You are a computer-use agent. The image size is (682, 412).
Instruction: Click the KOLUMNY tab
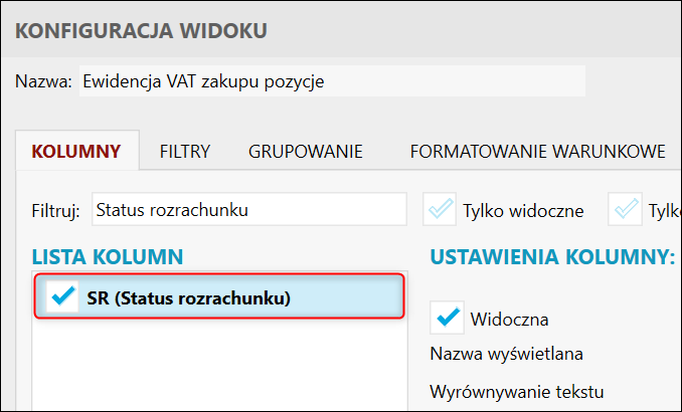pyautogui.click(x=77, y=152)
